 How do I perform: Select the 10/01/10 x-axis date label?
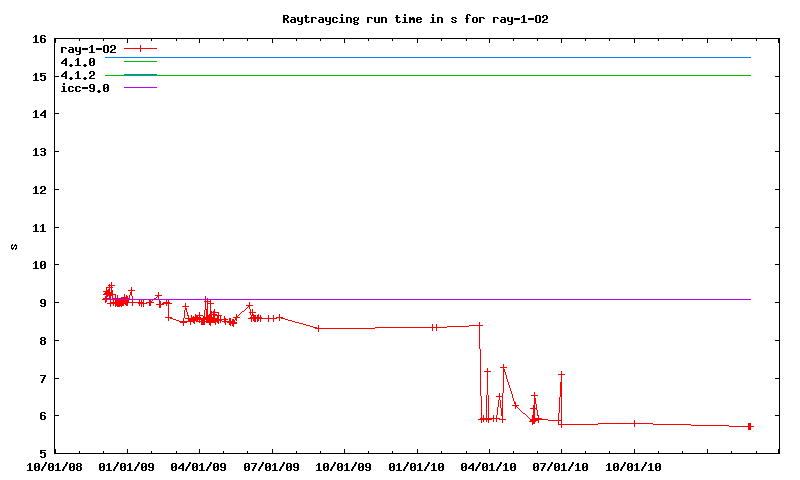pyautogui.click(x=634, y=467)
